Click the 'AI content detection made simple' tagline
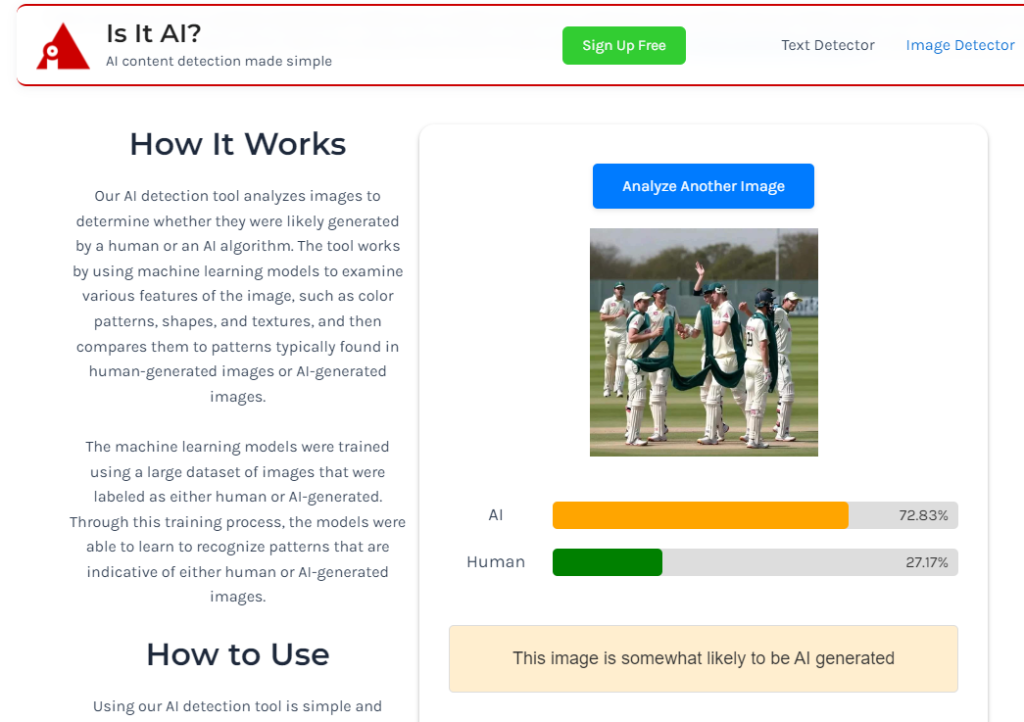The width and height of the screenshot is (1024, 722). point(219,61)
